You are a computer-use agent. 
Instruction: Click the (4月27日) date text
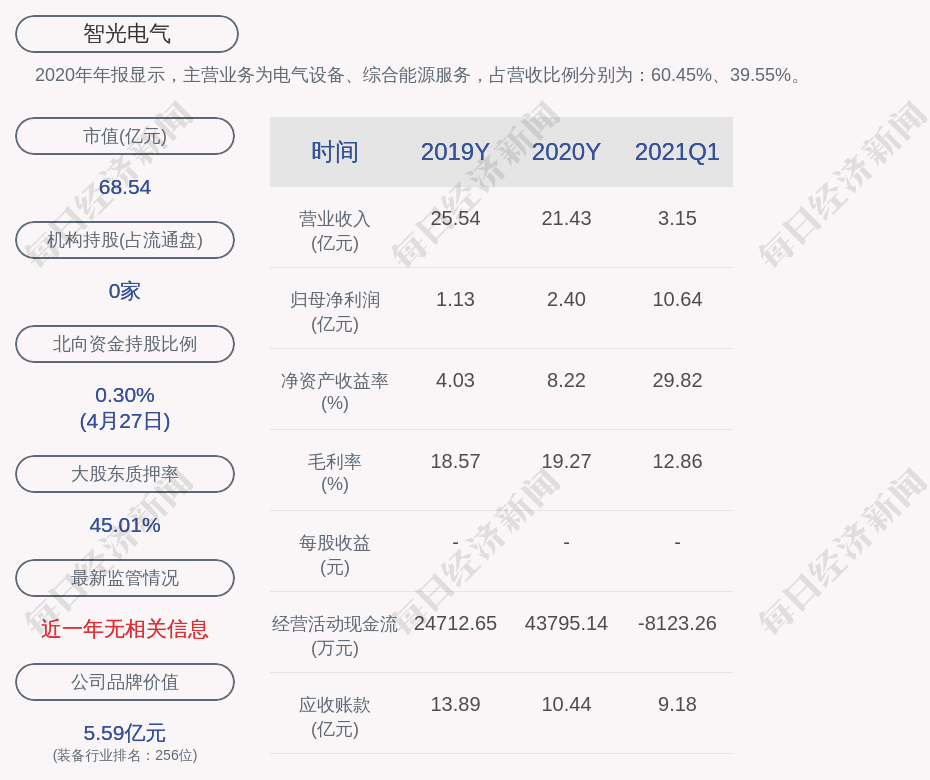tap(125, 421)
